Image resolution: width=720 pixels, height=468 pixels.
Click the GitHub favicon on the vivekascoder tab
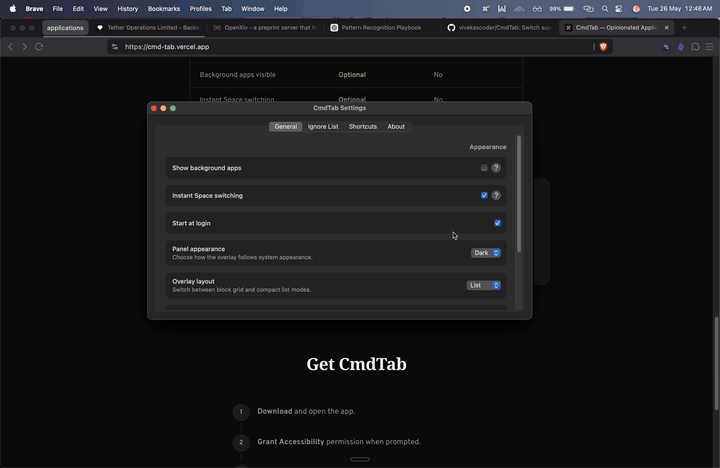[451, 28]
